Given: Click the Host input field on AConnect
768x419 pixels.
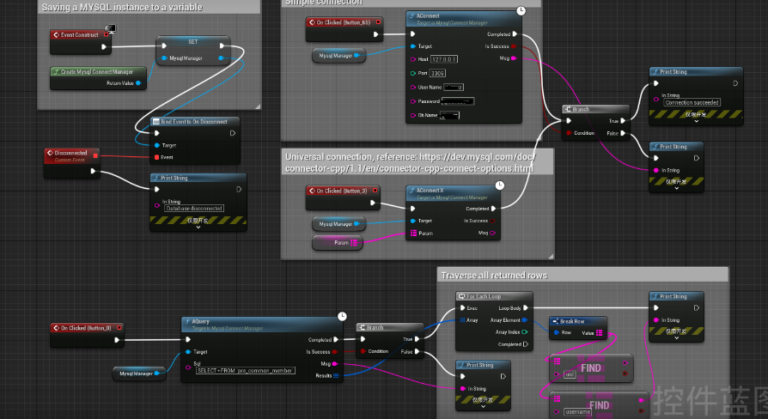Looking at the screenshot, I should [x=444, y=59].
